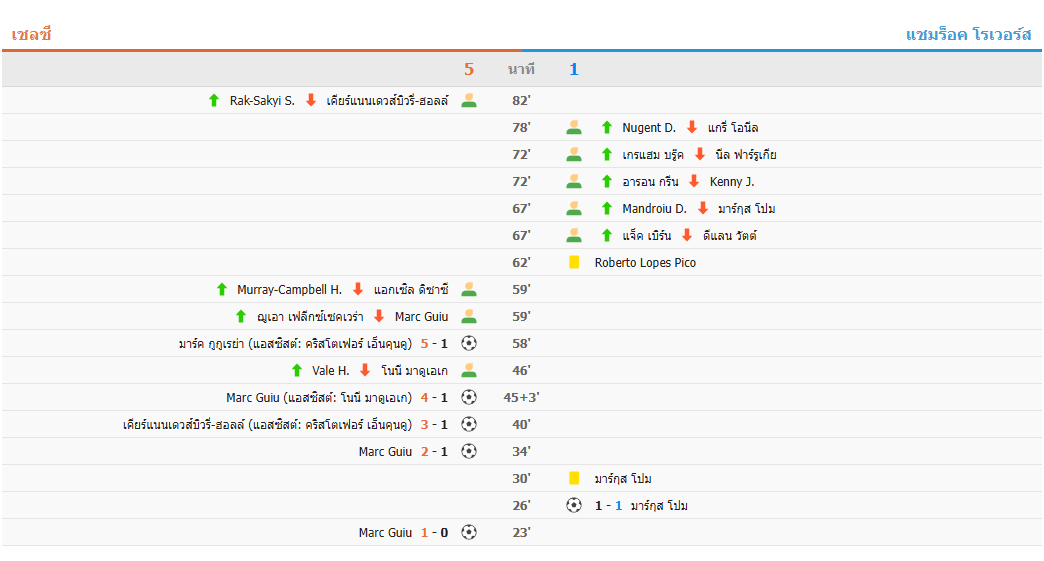Screen dimensions: 1044x561
Task: Click the goal ball icon at 58'
Action: [x=469, y=343]
